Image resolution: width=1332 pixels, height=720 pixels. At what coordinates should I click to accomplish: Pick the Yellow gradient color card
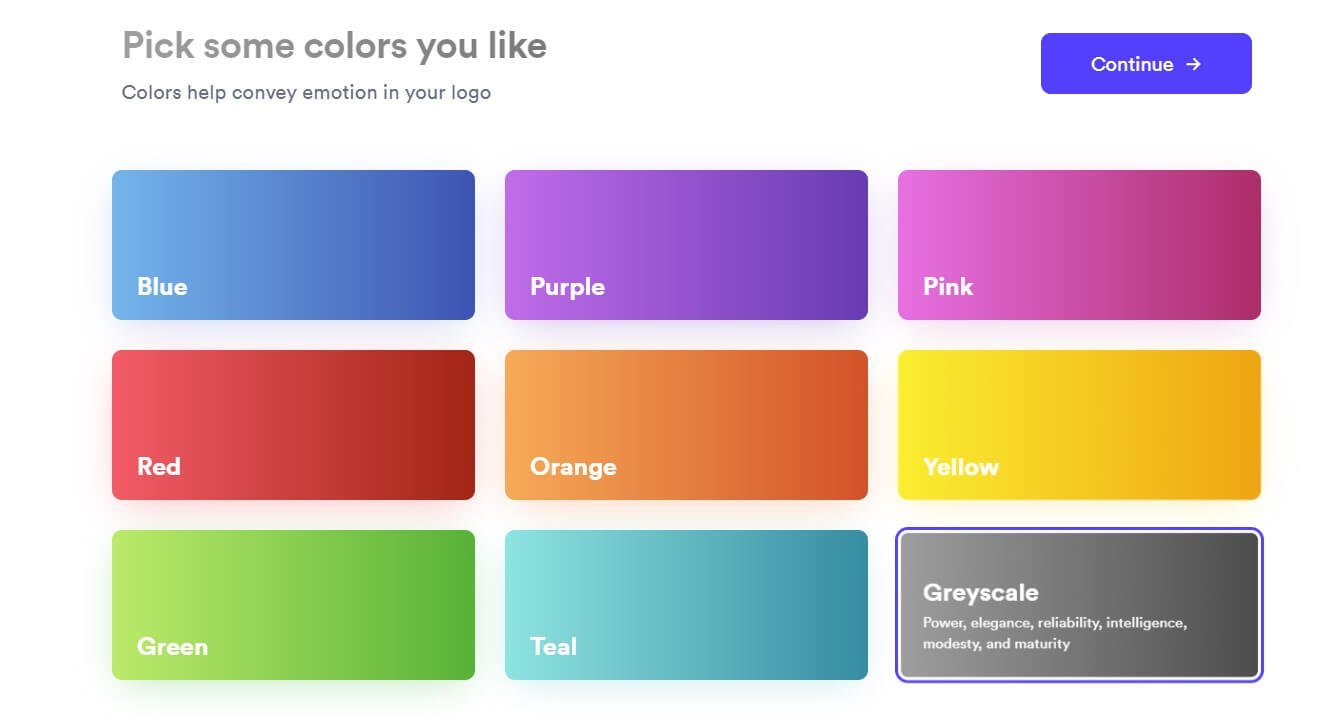1079,425
